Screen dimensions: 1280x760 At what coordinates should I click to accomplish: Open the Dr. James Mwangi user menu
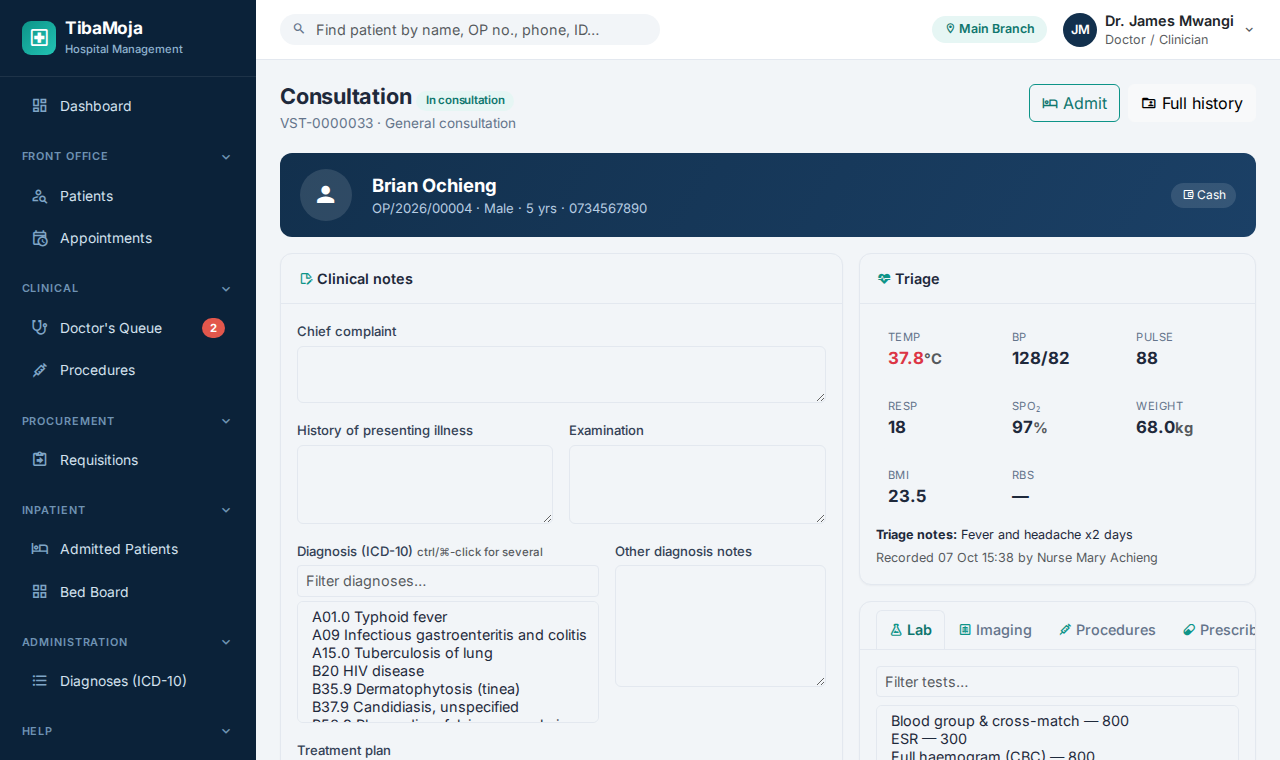click(1159, 30)
